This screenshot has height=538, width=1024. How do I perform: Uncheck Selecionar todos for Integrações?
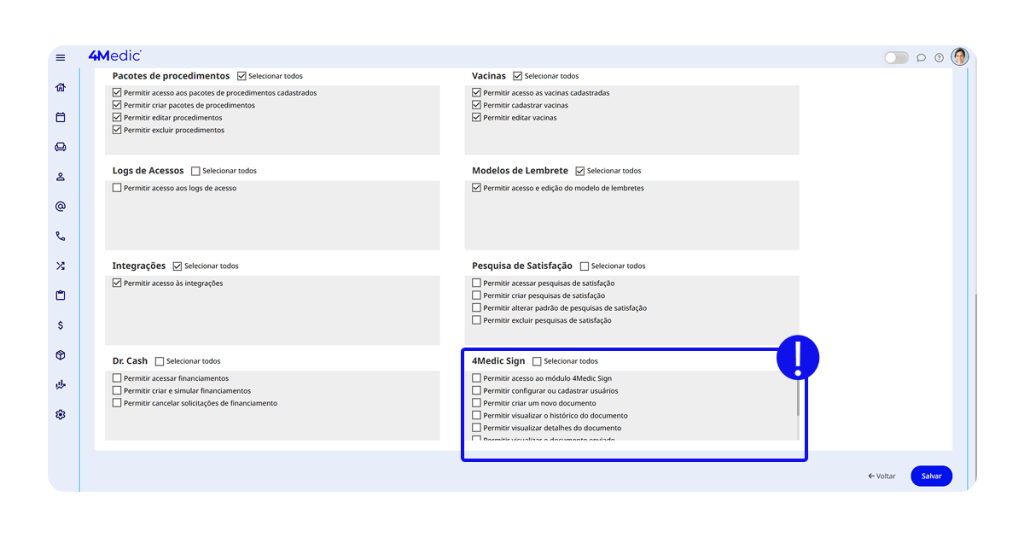point(178,266)
